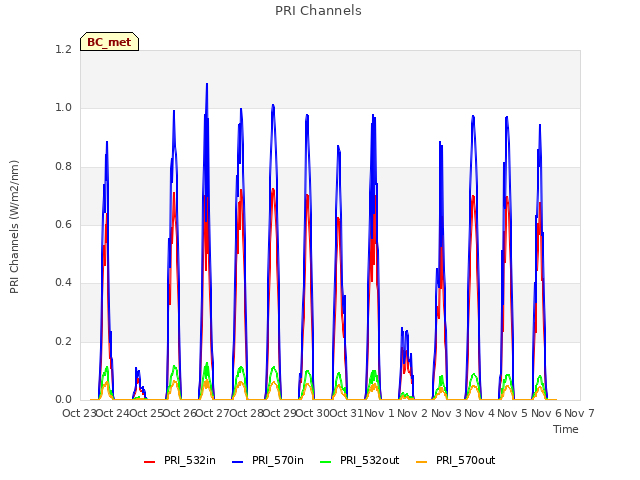This screenshot has height=480, width=640.
Task: Select the green PRI_532out legend swatch
Action: coord(326,461)
